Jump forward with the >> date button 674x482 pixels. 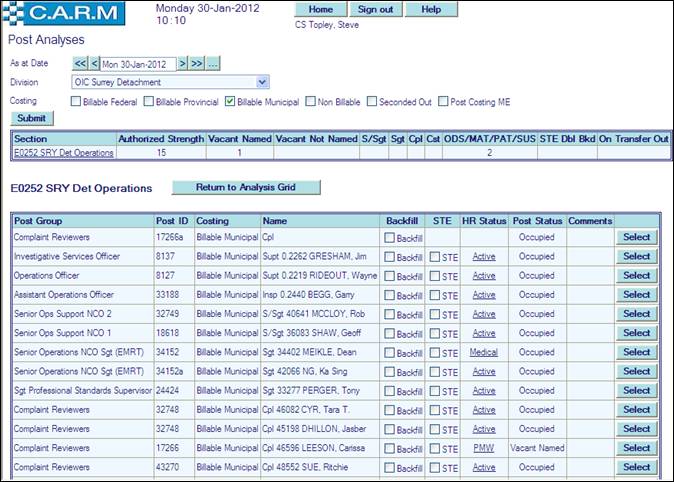[197, 63]
